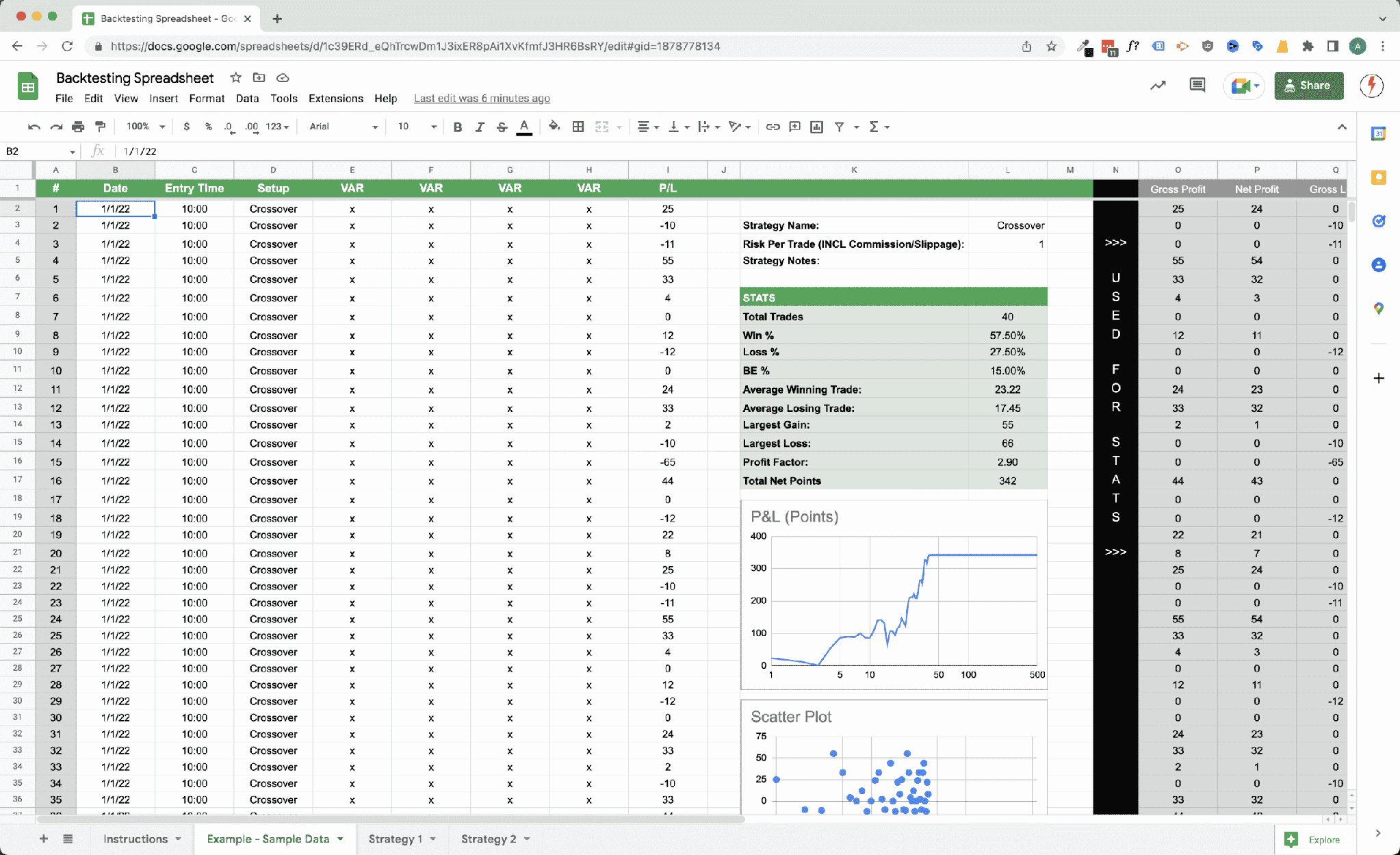Open the Example - Sample Data tab menu
The image size is (1400, 855).
coord(340,839)
